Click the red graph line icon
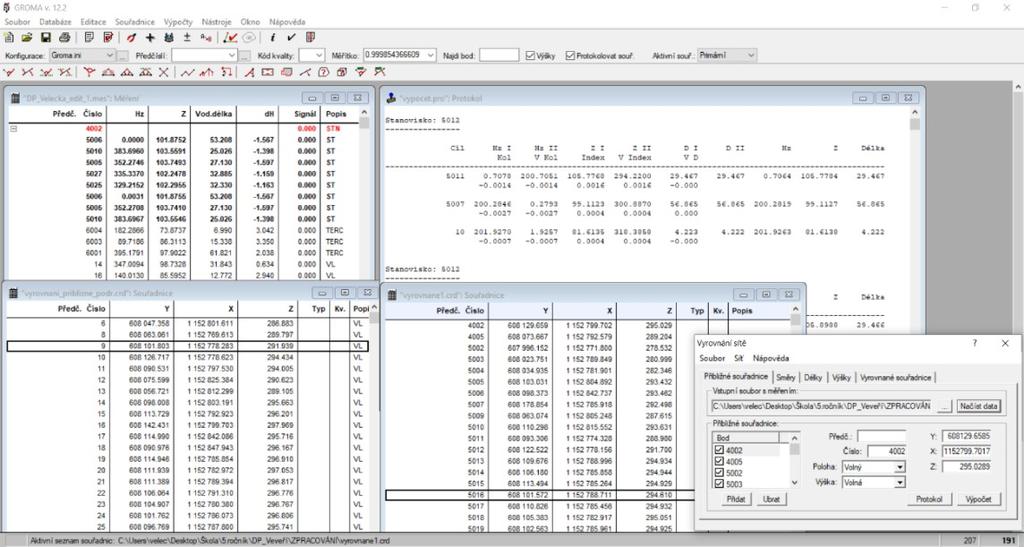The height and width of the screenshot is (547, 1024). [x=230, y=38]
